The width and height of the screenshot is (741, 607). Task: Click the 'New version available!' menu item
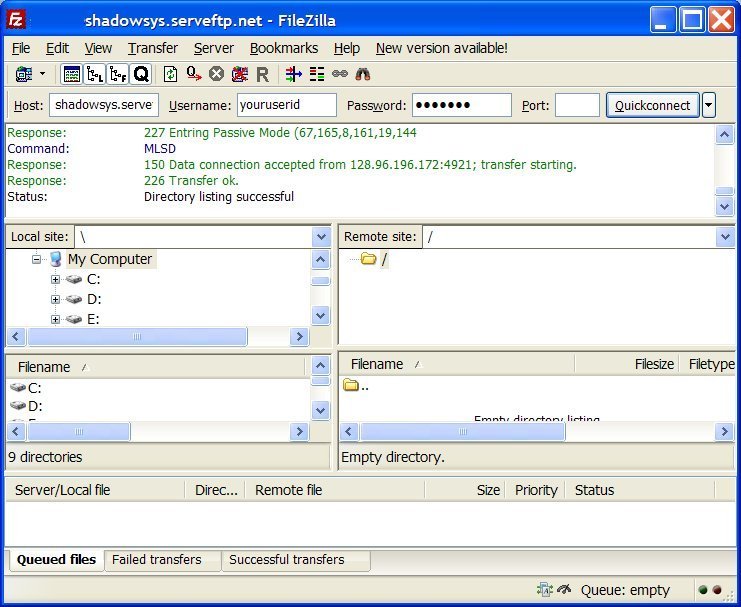442,48
